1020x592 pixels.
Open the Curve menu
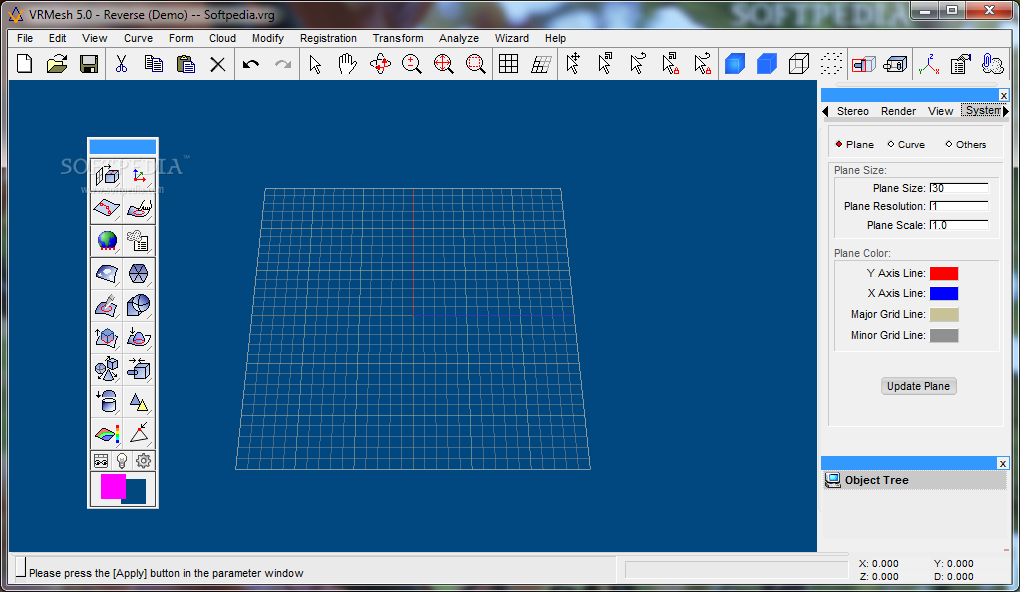[x=139, y=38]
